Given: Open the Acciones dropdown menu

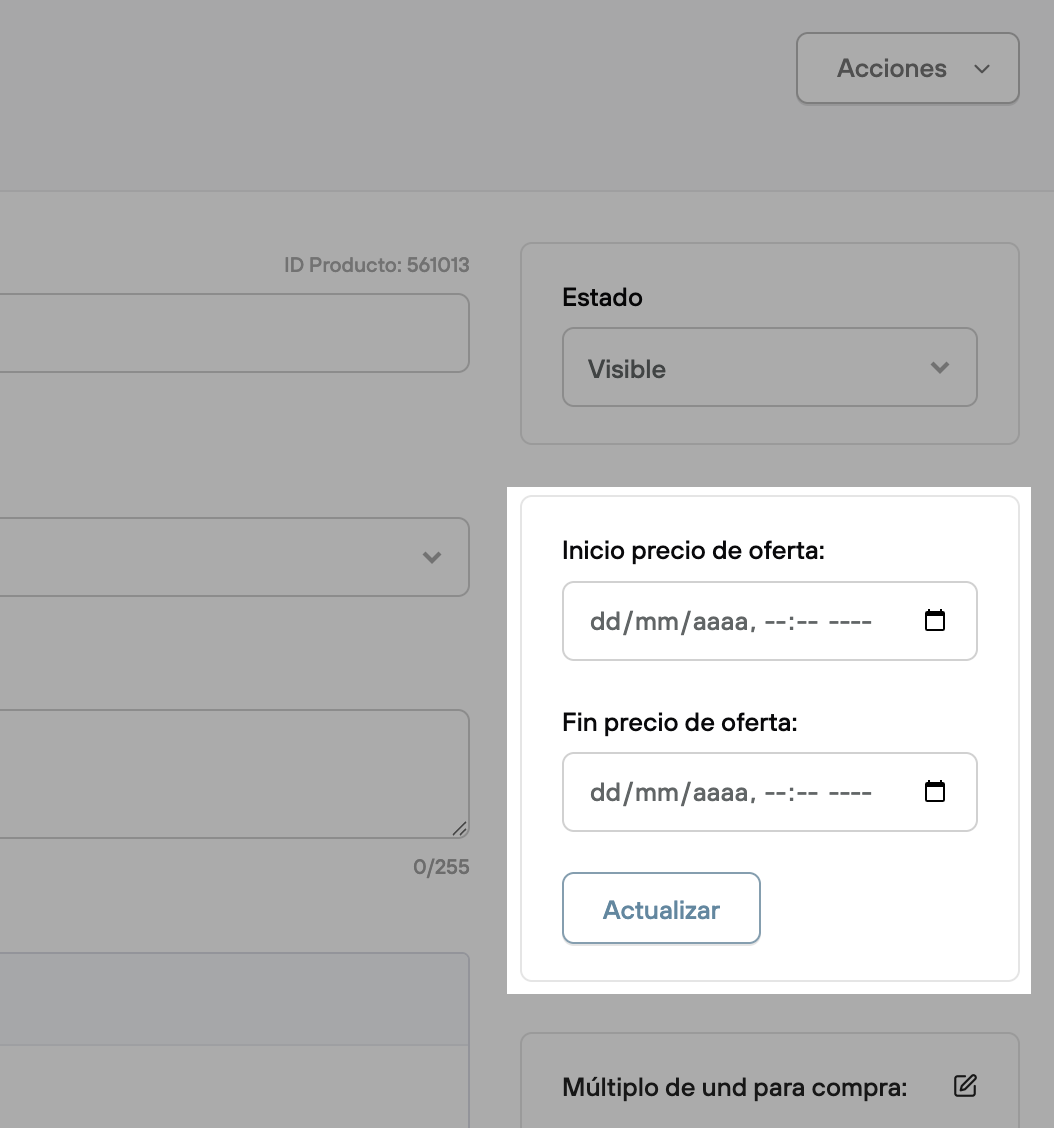Looking at the screenshot, I should [907, 68].
